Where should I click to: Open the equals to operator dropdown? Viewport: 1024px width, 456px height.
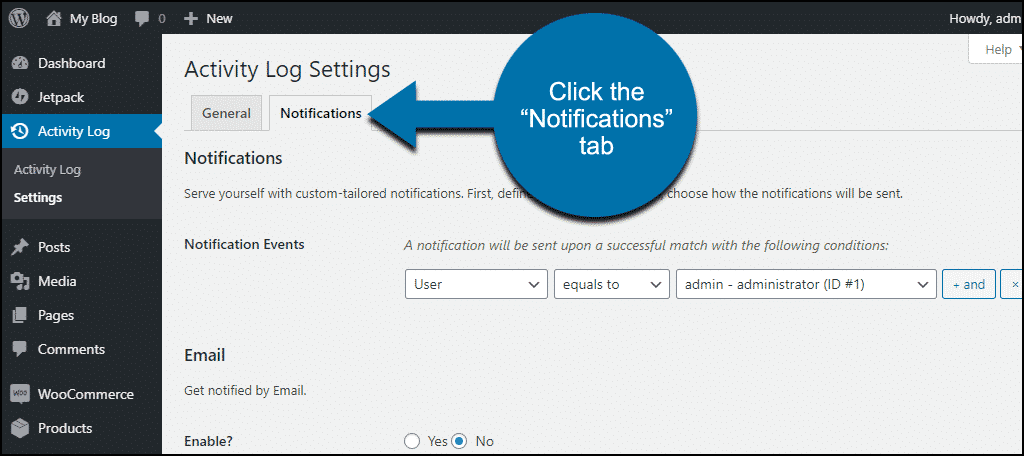pyautogui.click(x=611, y=284)
